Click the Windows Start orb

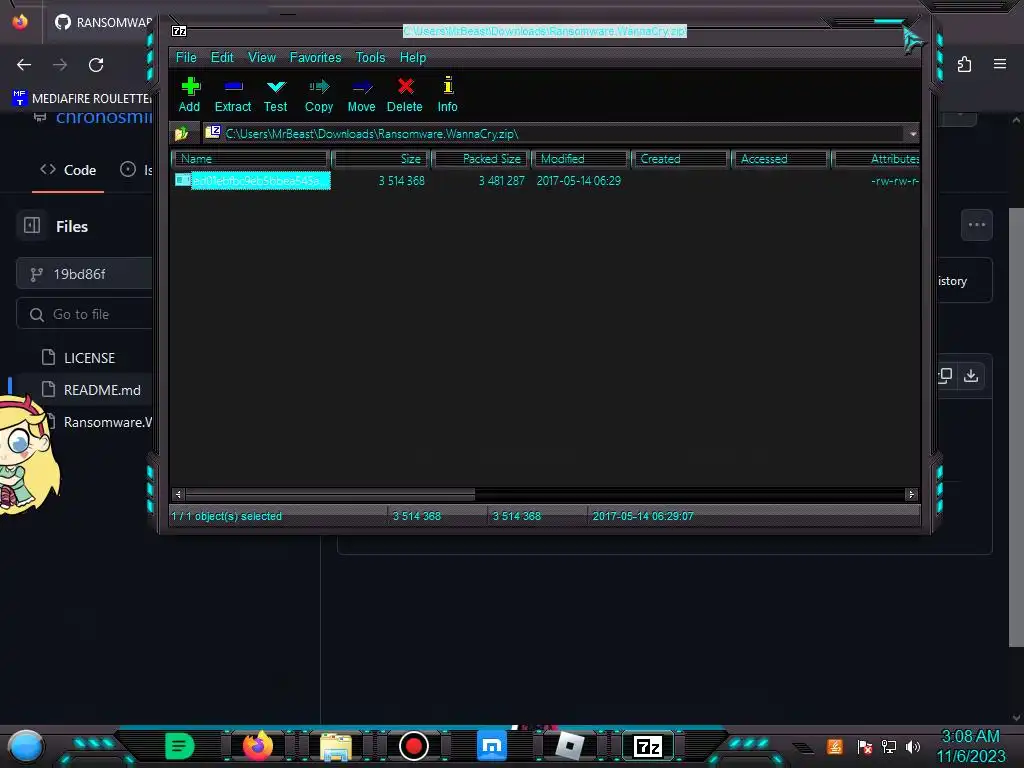coord(25,746)
